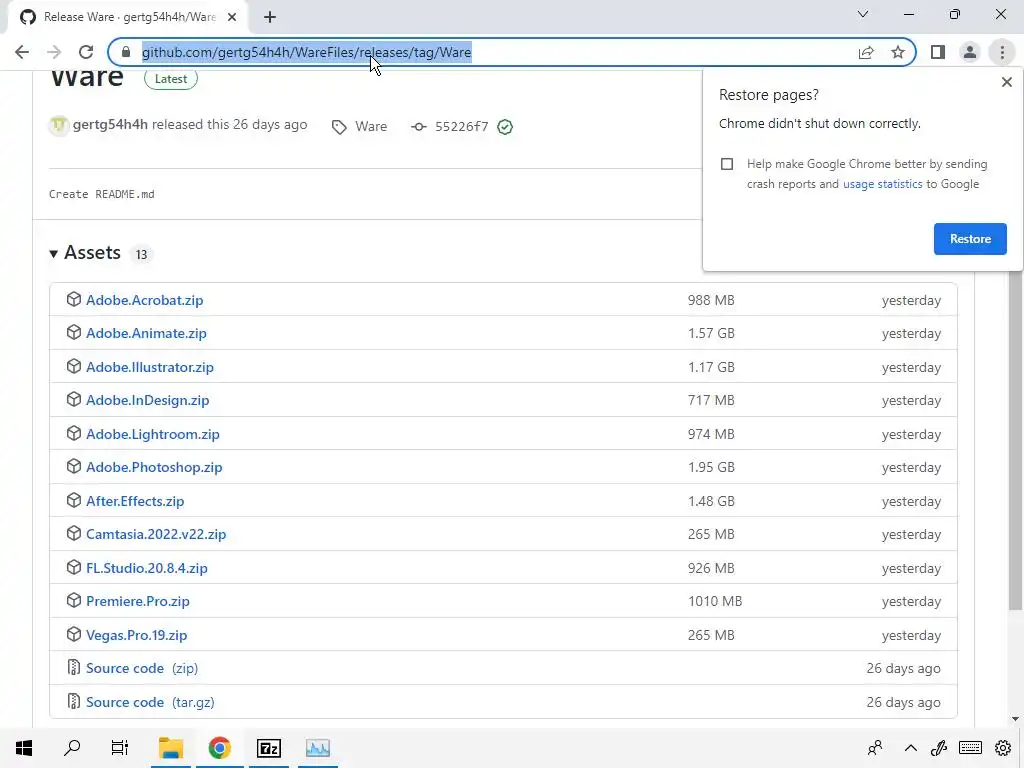Download Adobe.Photoshop.zip
The height and width of the screenshot is (768, 1024).
pos(154,468)
